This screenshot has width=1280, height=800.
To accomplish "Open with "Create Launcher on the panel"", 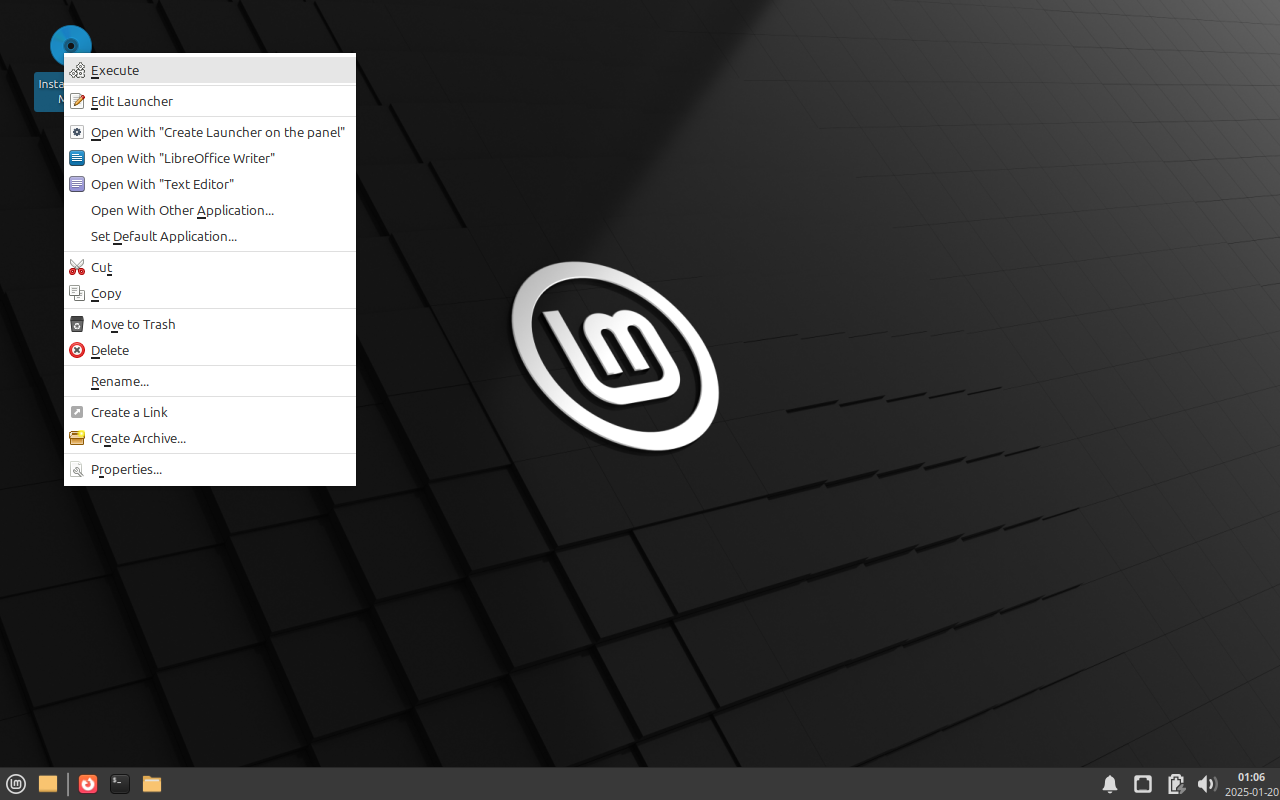I will [210, 132].
